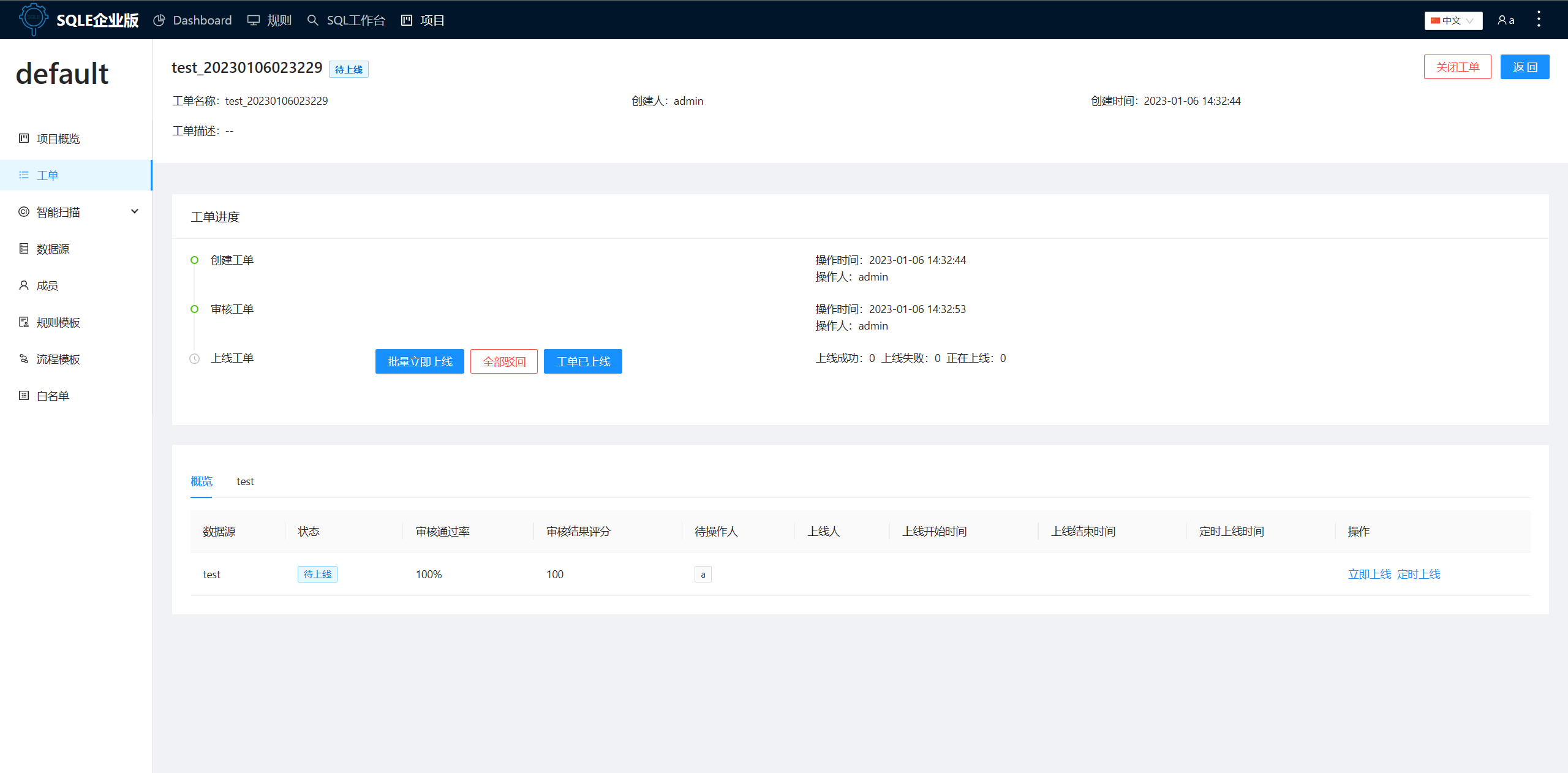1568x773 pixels.
Task: Open the 中文 language dropdown
Action: (x=1453, y=20)
